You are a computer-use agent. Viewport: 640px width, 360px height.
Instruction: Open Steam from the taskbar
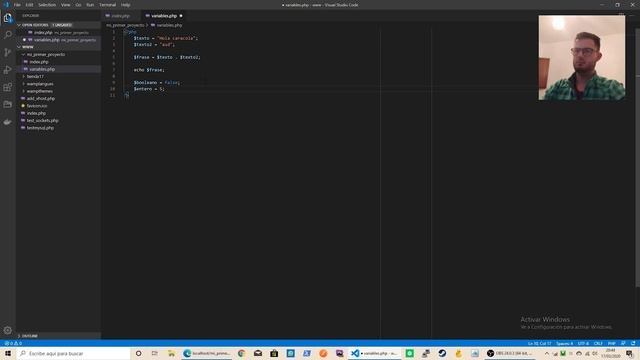[442, 353]
